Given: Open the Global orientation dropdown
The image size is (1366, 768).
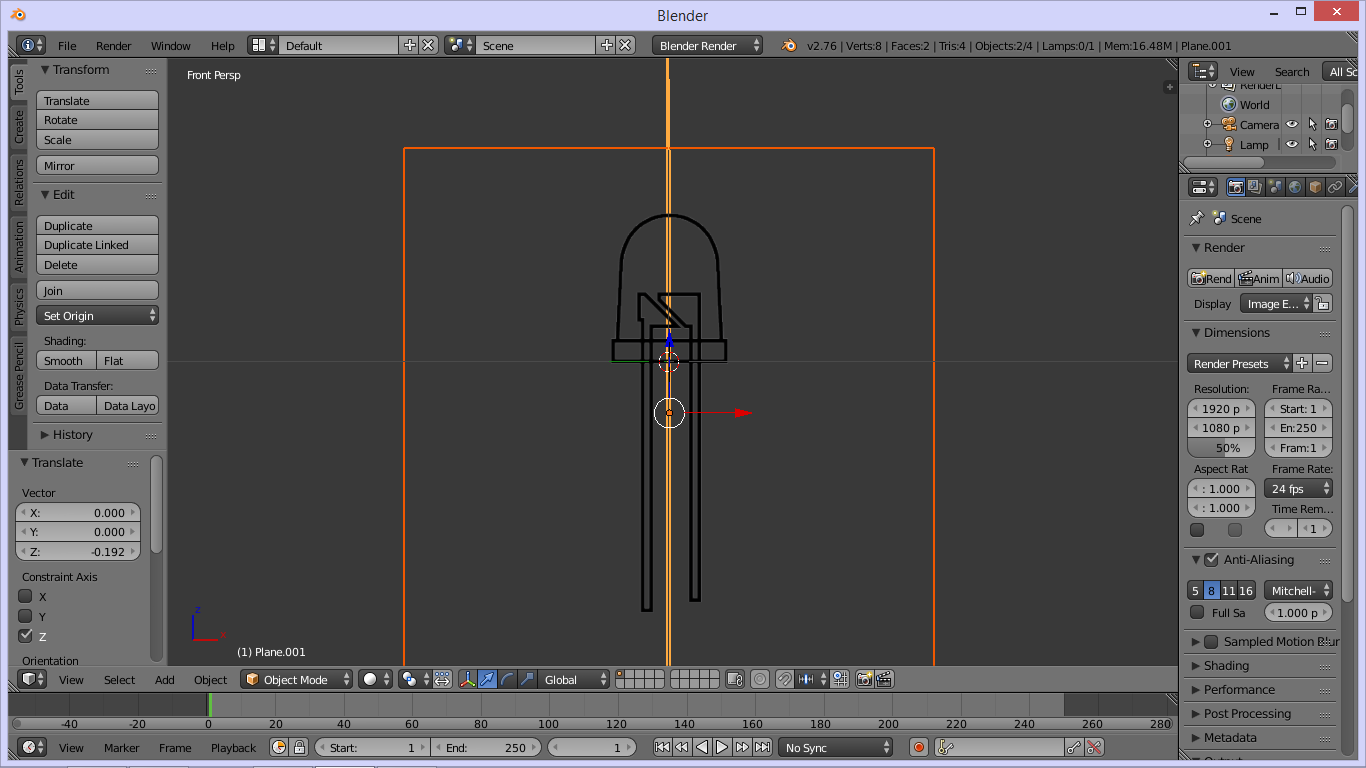Looking at the screenshot, I should [x=573, y=679].
